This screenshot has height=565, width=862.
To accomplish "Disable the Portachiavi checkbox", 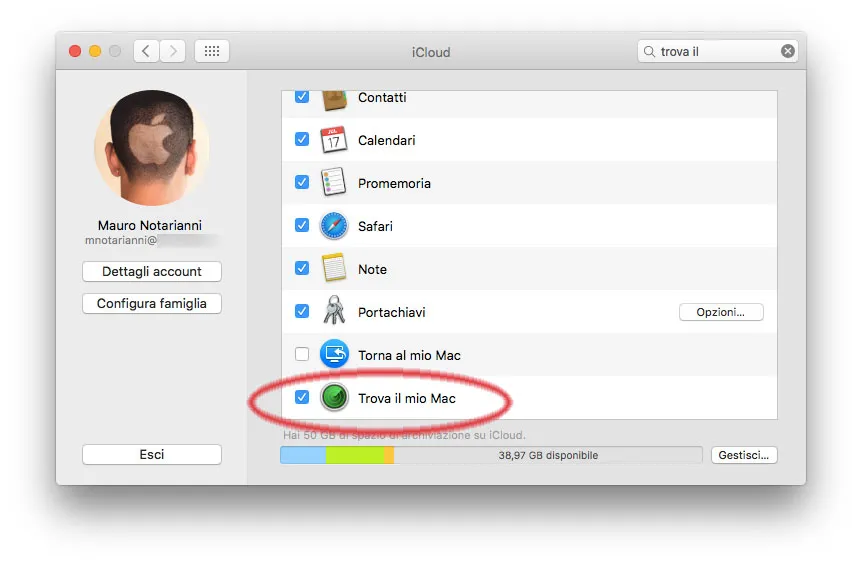I will 302,311.
